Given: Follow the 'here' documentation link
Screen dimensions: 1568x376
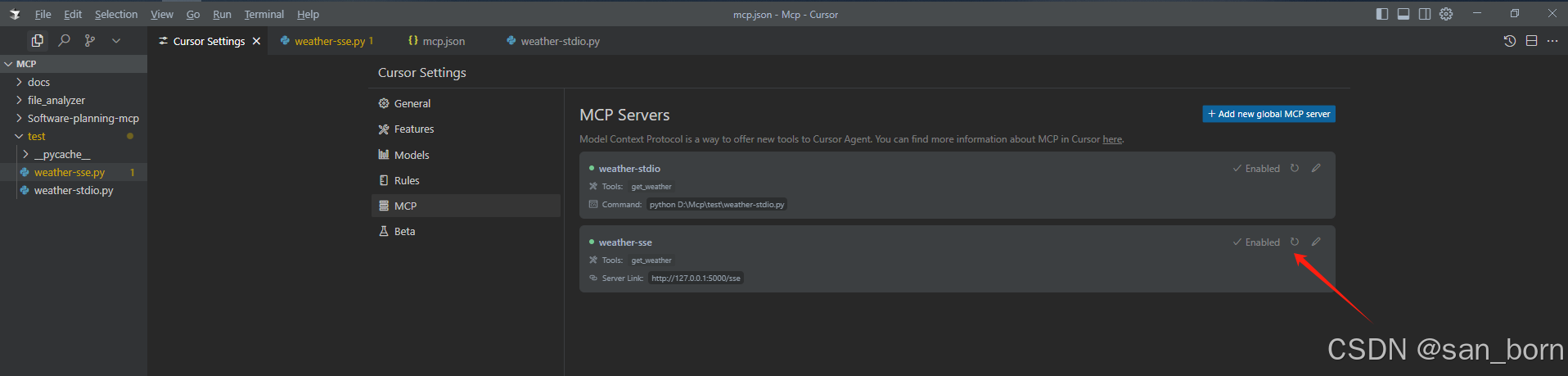Looking at the screenshot, I should pyautogui.click(x=1112, y=139).
